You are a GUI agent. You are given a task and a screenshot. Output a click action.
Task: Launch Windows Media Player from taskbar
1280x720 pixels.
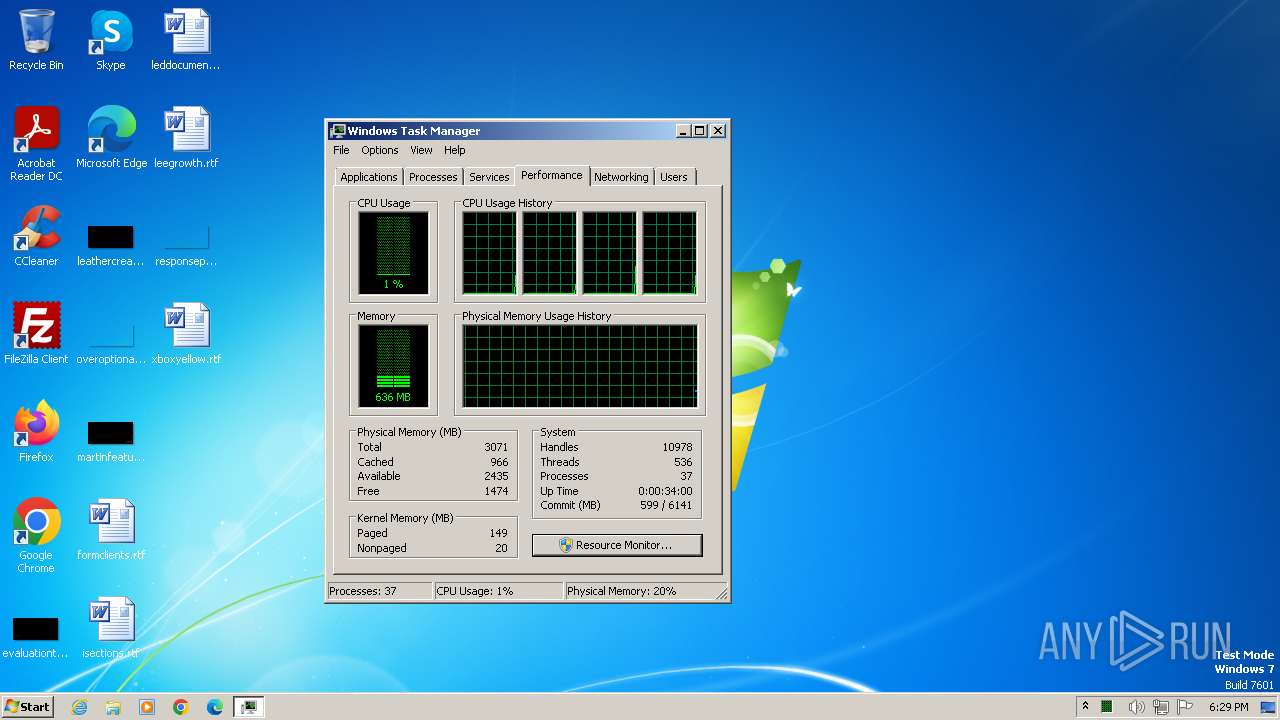[x=147, y=707]
